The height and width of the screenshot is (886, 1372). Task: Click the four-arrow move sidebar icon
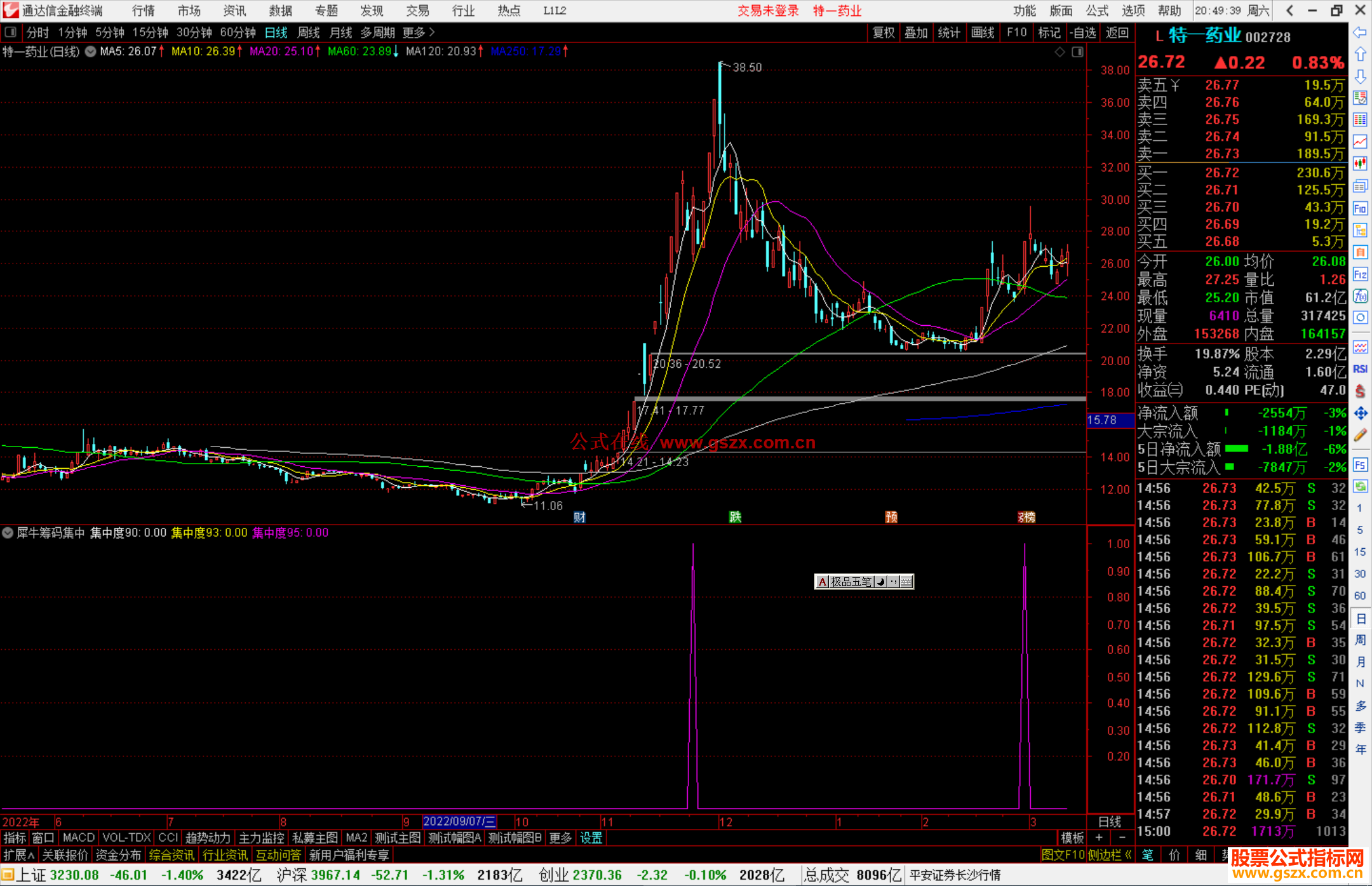pyautogui.click(x=1360, y=413)
